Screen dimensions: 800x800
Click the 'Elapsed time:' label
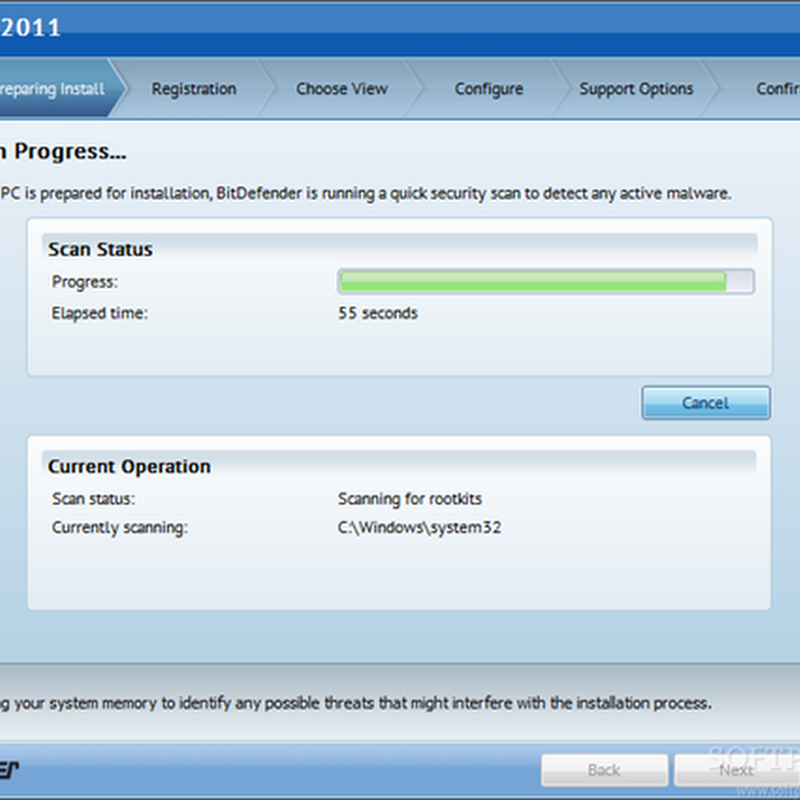point(99,313)
